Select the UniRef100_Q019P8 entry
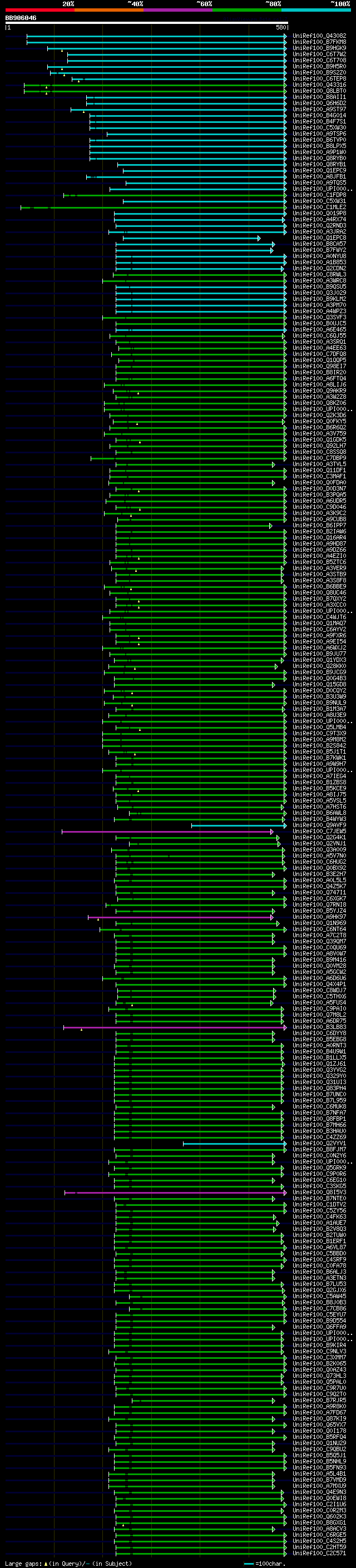 (x=319, y=214)
